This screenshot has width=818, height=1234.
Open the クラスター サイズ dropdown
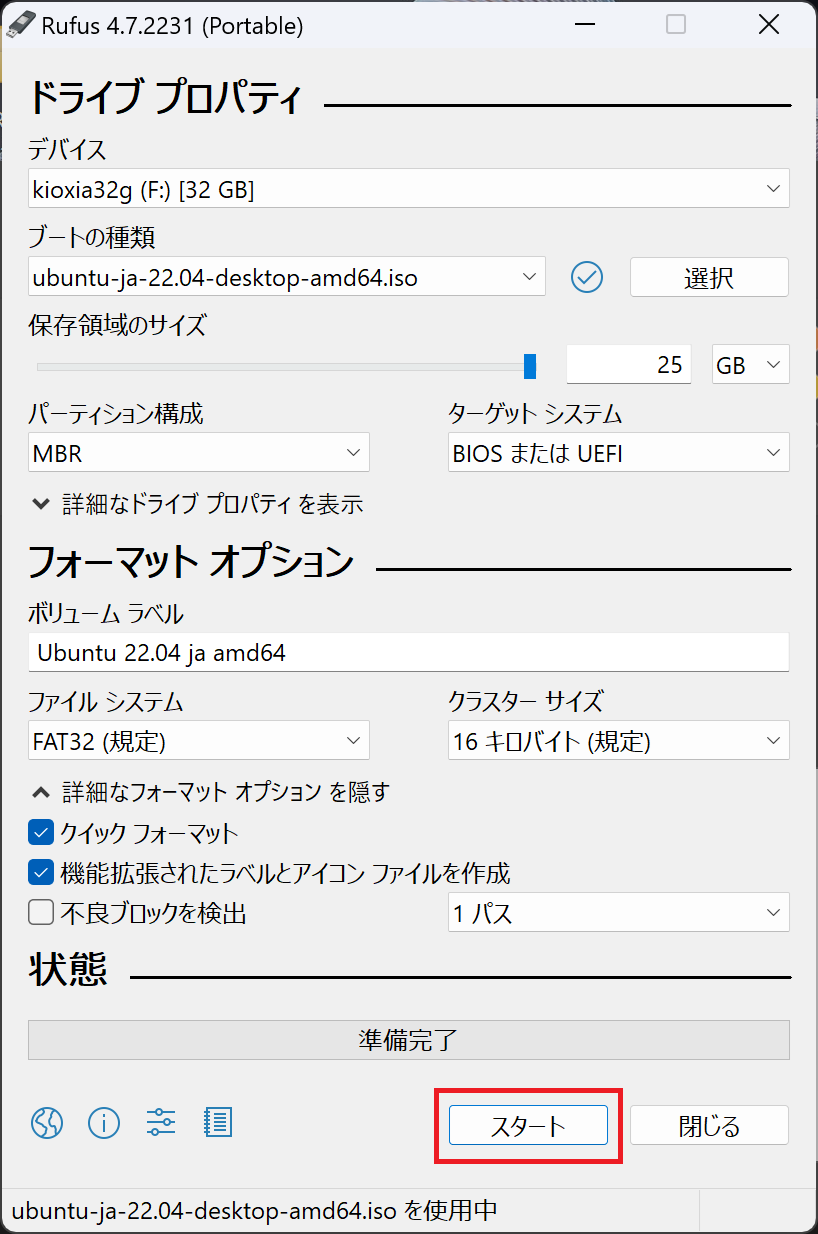point(619,741)
